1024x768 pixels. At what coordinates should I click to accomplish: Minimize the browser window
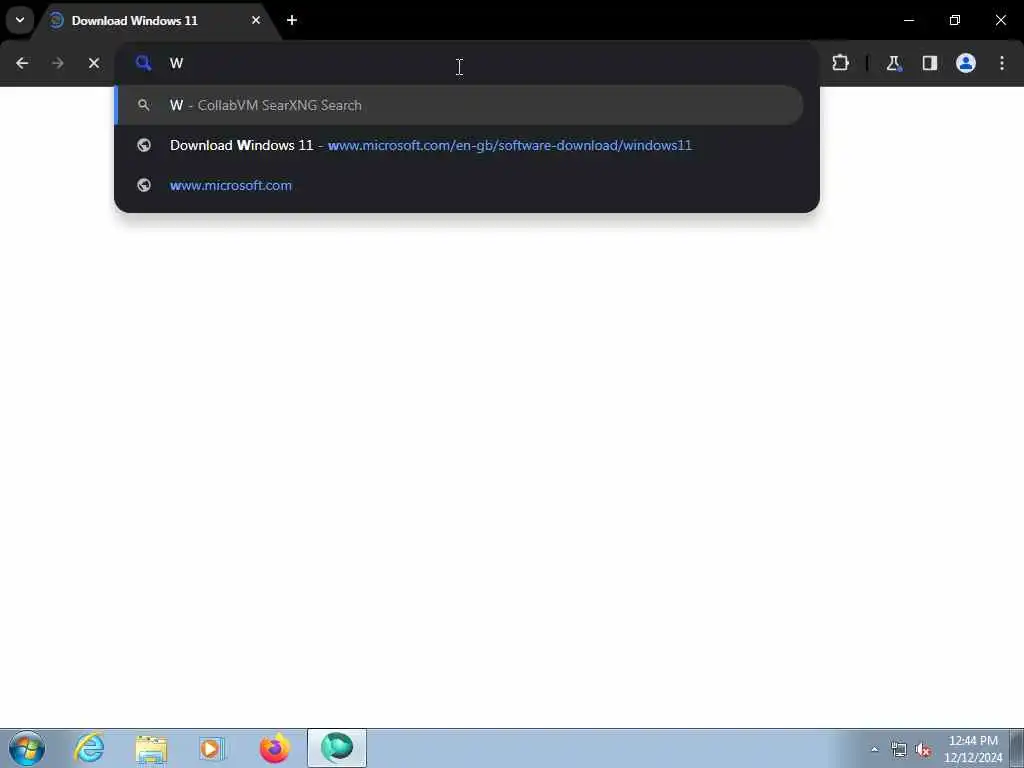point(908,20)
